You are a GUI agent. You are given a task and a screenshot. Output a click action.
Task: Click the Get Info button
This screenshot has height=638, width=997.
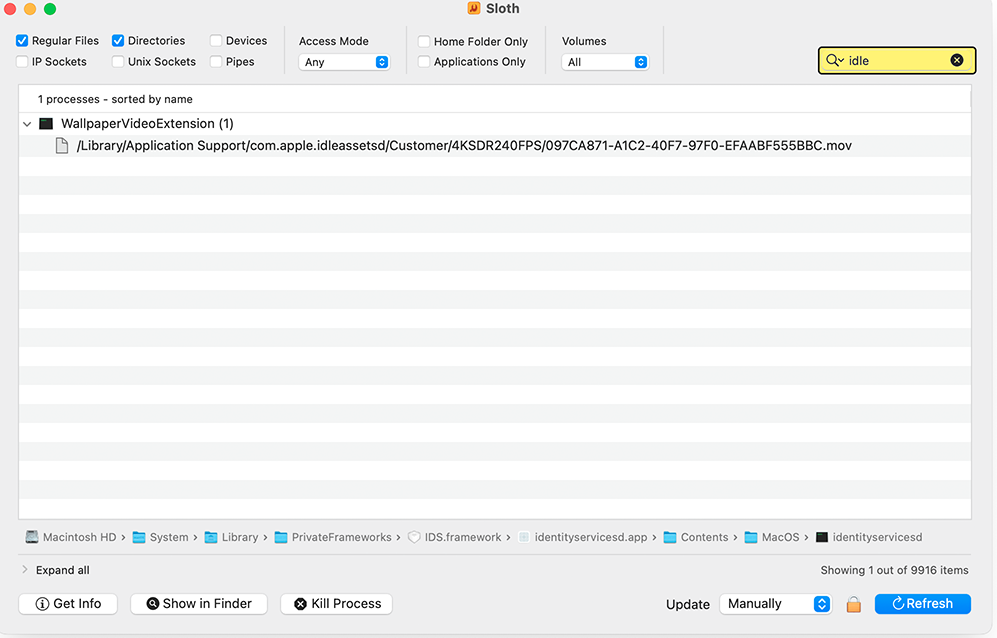point(68,604)
